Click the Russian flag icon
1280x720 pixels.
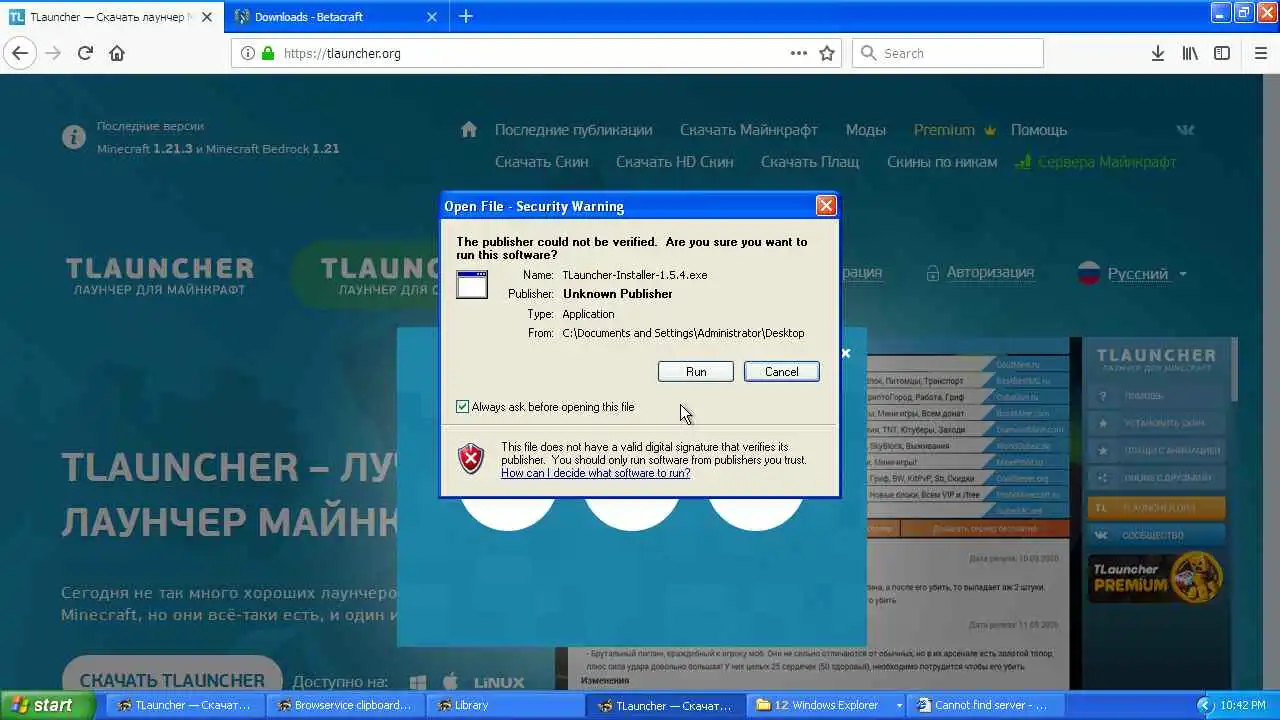(1089, 274)
